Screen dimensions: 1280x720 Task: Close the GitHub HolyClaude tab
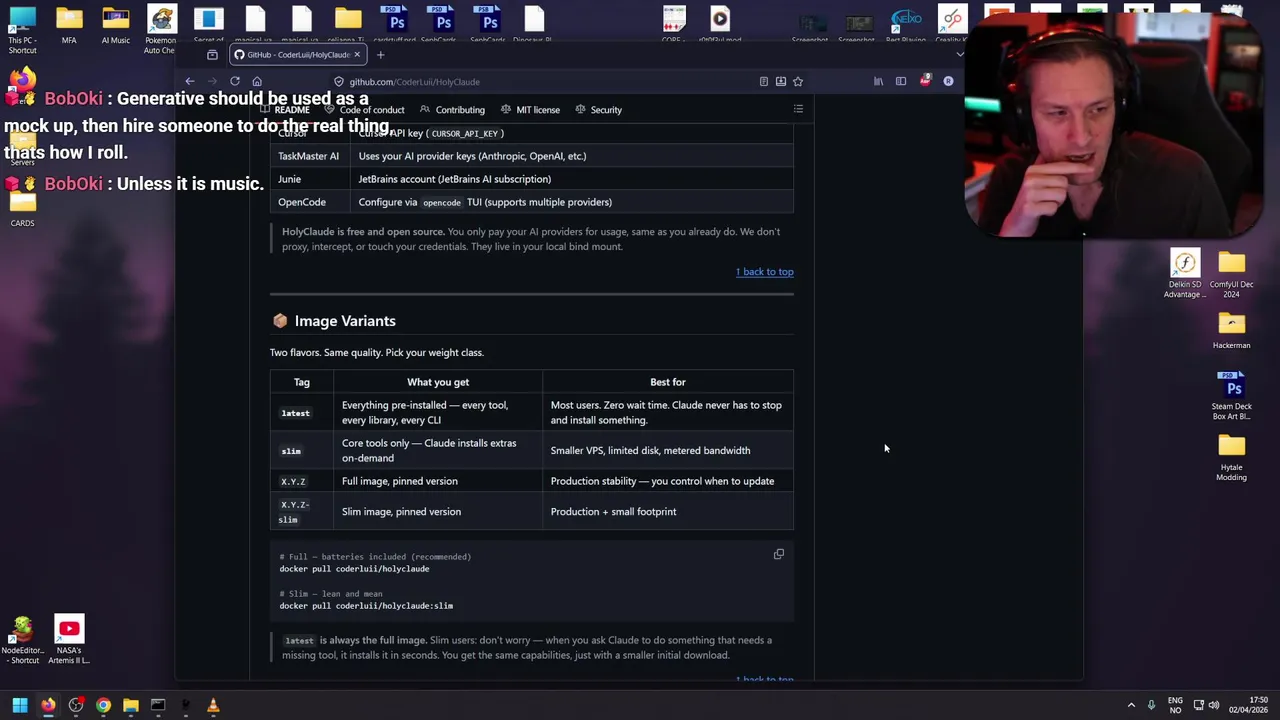click(x=357, y=55)
